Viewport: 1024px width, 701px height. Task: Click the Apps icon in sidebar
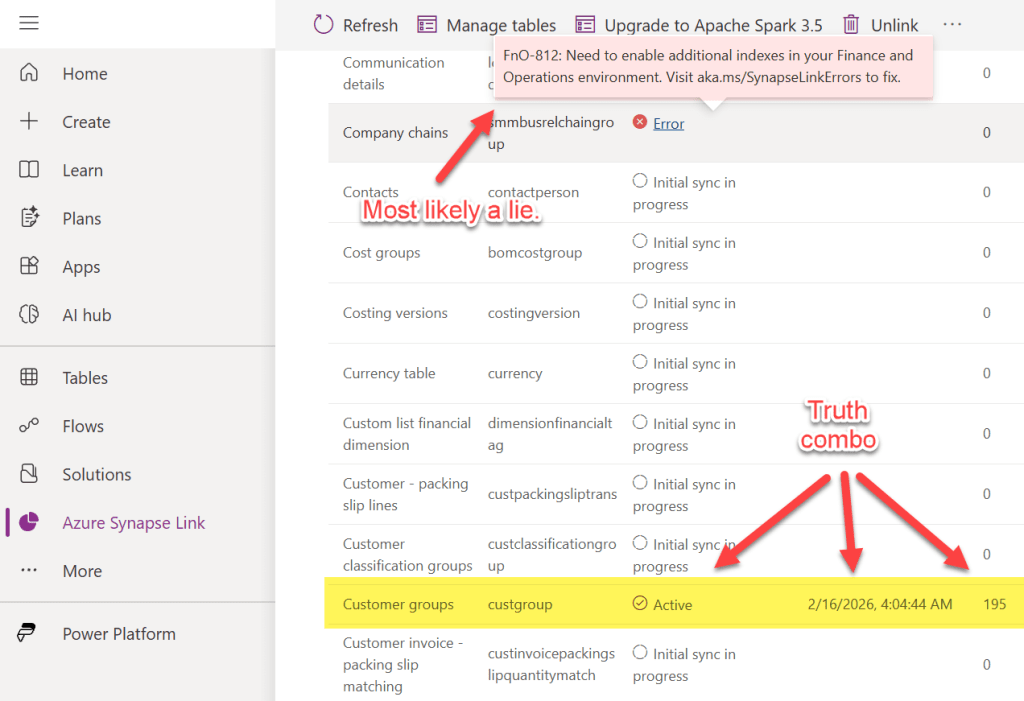(29, 267)
